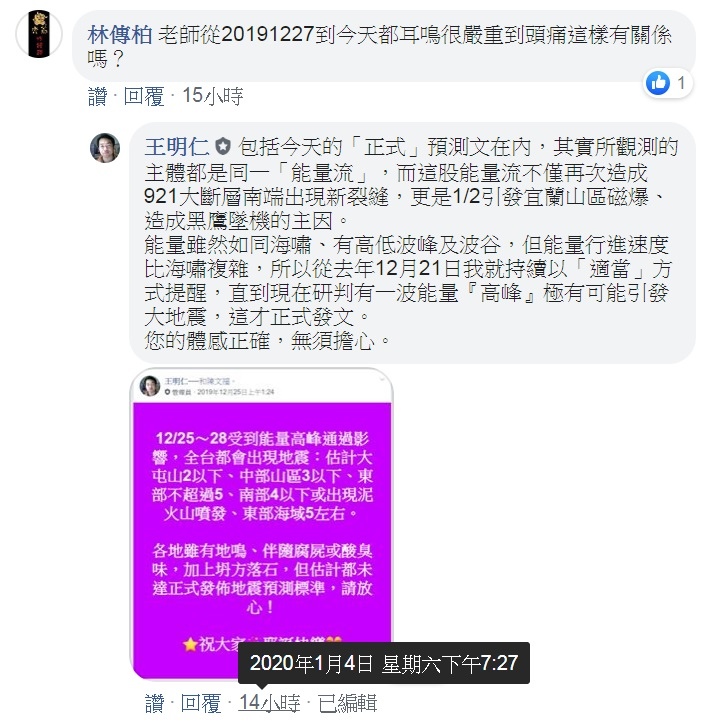This screenshot has width=710, height=725.
Task: Click the blue thumbs-up reaction icon
Action: point(657,83)
